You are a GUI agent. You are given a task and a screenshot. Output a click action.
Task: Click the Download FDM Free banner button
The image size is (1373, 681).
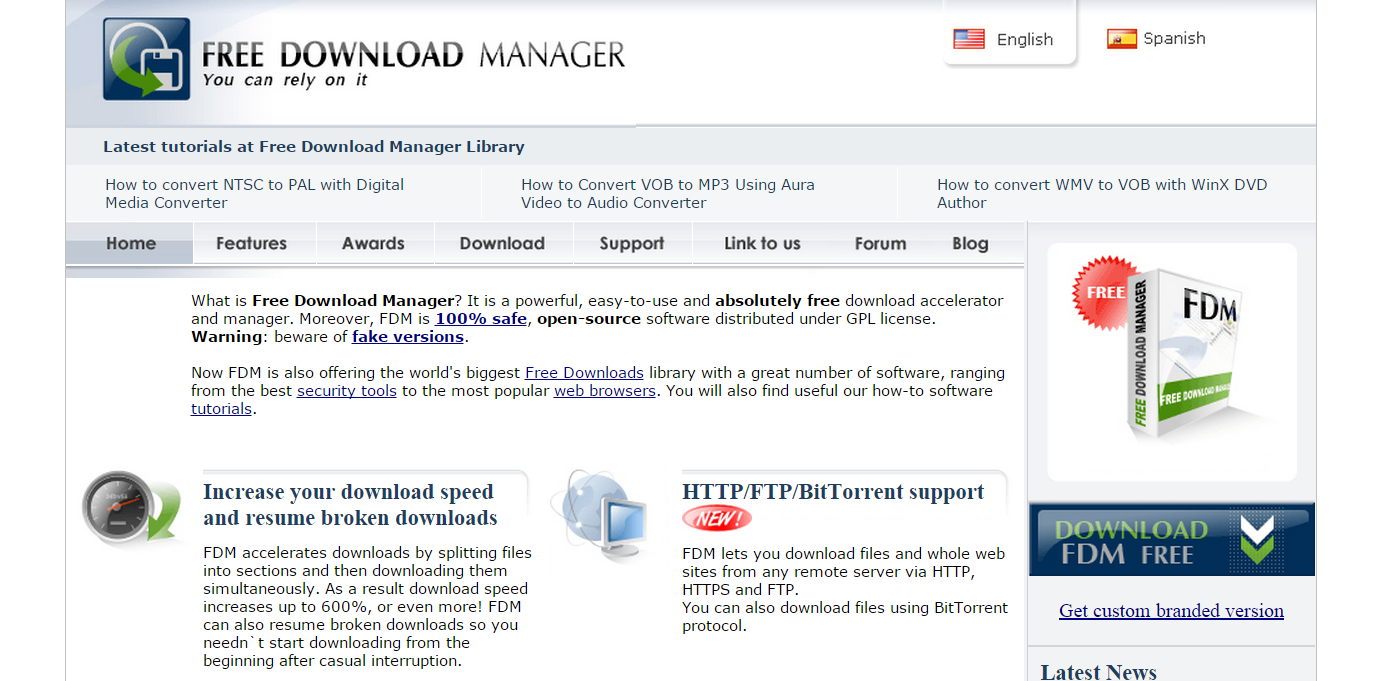(1172, 539)
